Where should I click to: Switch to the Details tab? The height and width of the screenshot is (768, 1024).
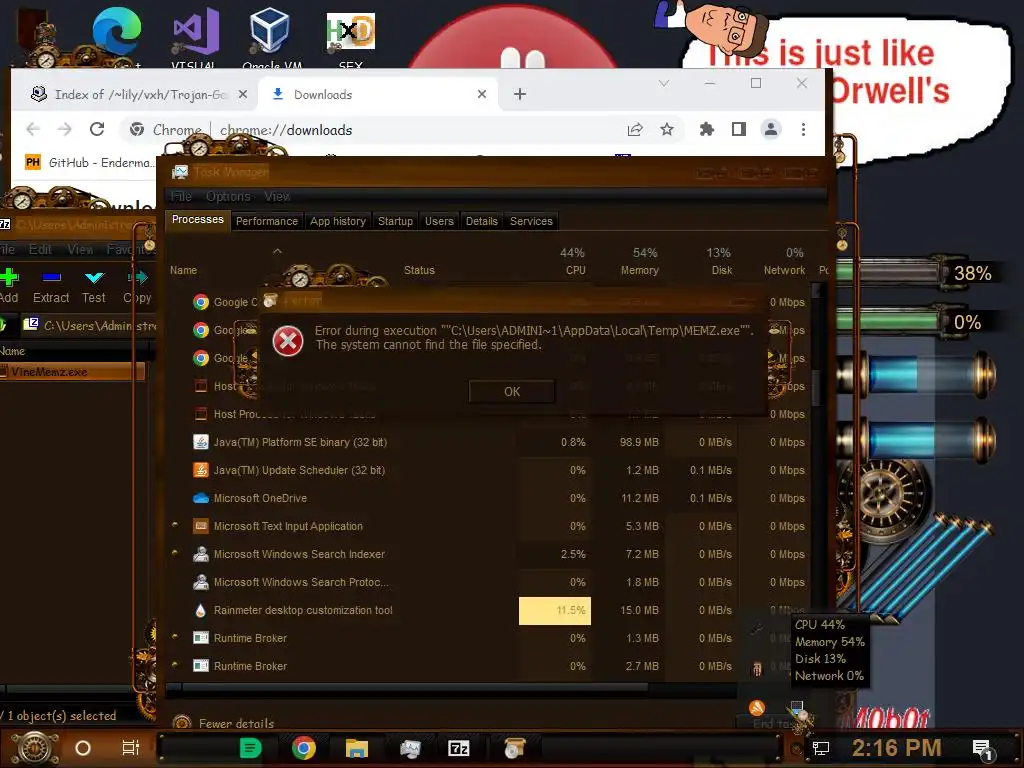(481, 221)
